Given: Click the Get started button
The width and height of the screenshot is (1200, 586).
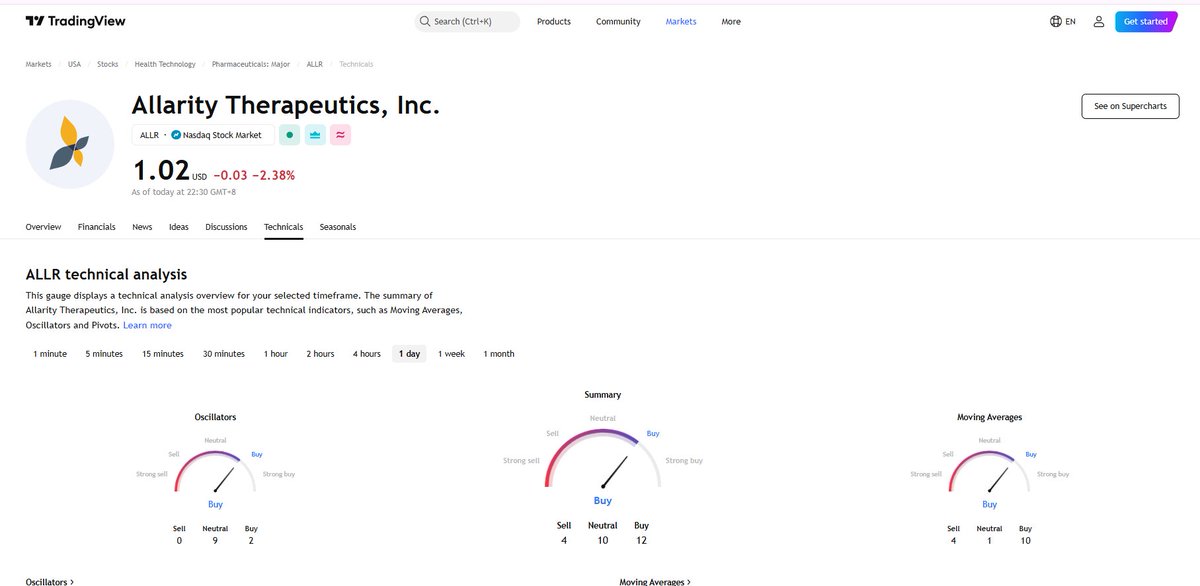Looking at the screenshot, I should (x=1146, y=21).
